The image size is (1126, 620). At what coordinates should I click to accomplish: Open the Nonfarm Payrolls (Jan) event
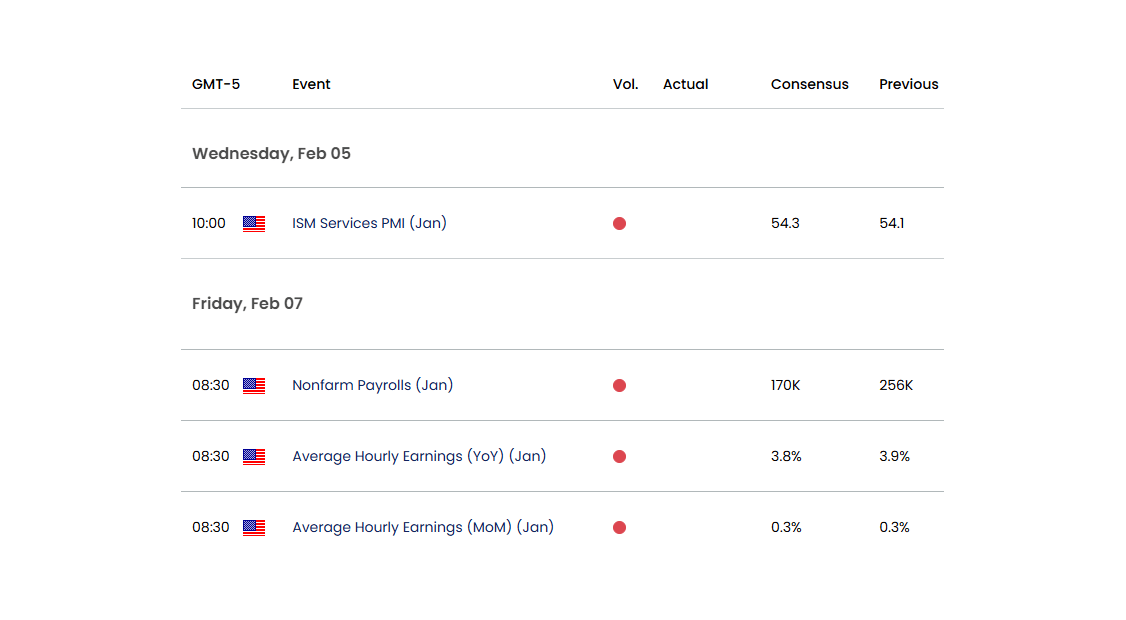click(372, 385)
